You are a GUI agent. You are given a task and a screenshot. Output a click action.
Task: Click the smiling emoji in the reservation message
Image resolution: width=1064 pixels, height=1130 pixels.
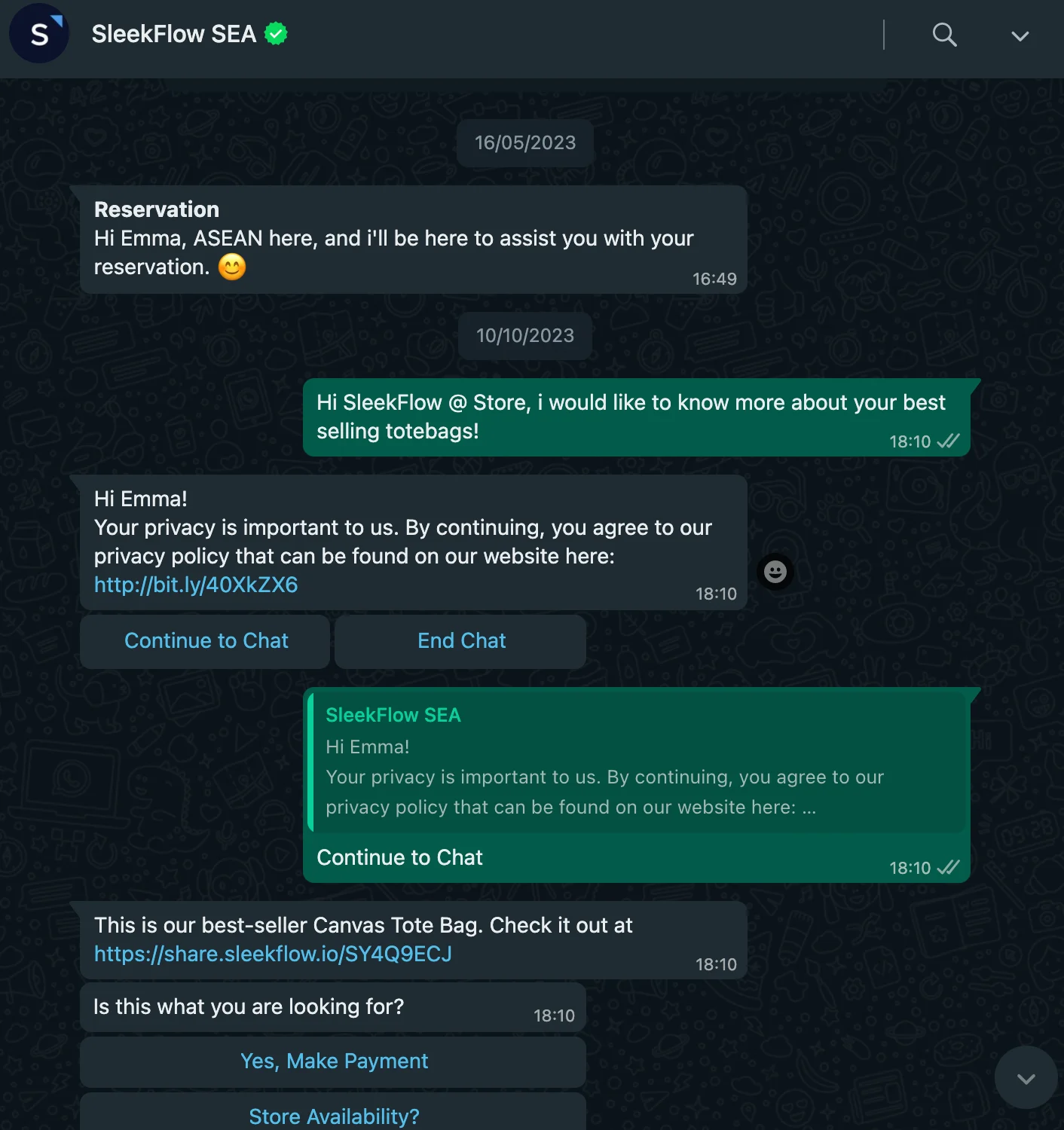[231, 267]
